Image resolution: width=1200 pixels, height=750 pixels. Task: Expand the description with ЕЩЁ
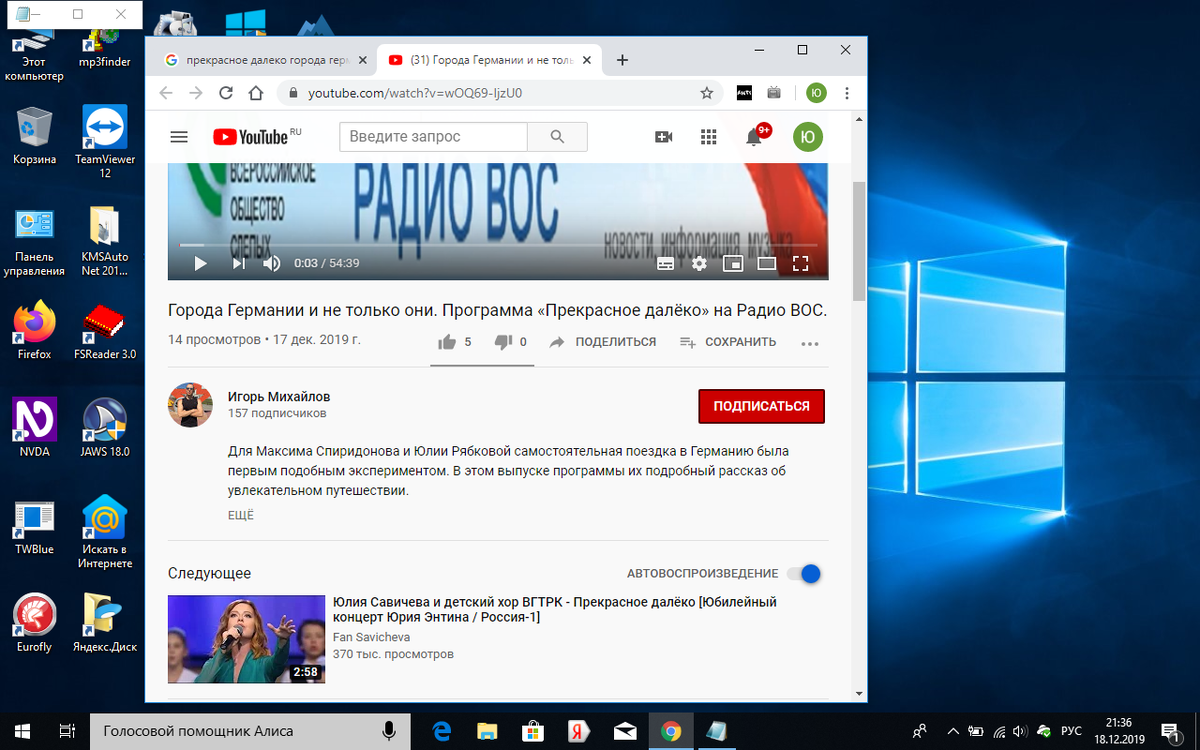tap(241, 516)
